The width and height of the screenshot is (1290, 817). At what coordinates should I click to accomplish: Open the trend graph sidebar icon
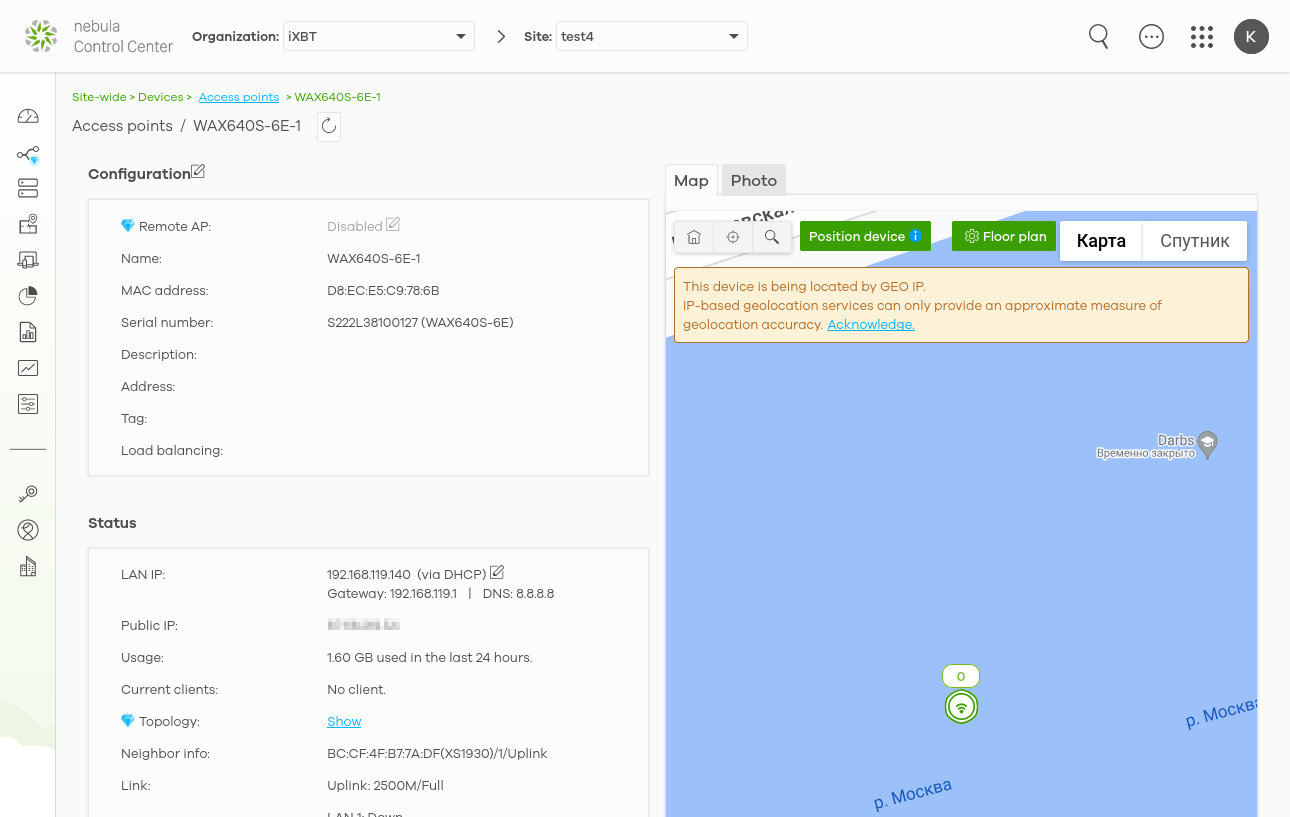pos(28,368)
